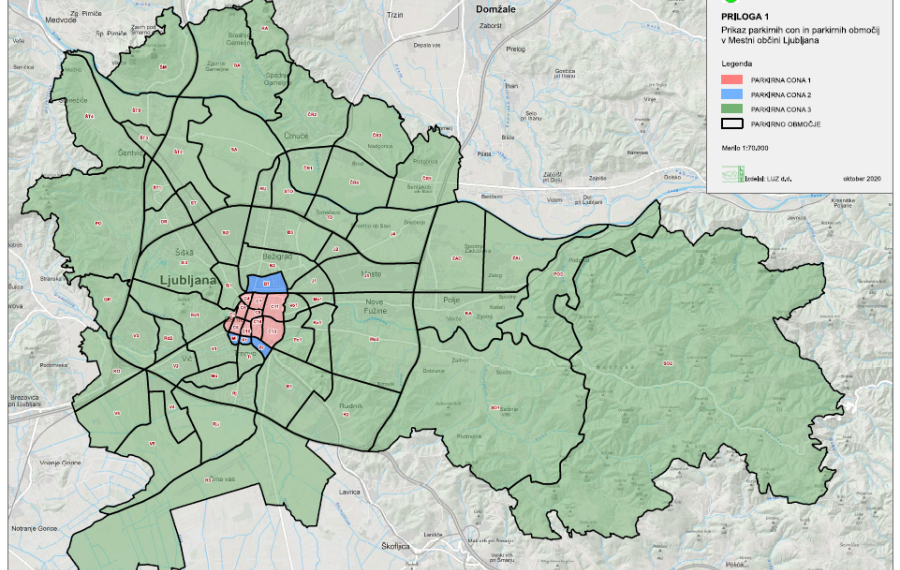Image resolution: width=900 pixels, height=570 pixels.
Task: Click the Domžale town label
Action: pos(495,8)
